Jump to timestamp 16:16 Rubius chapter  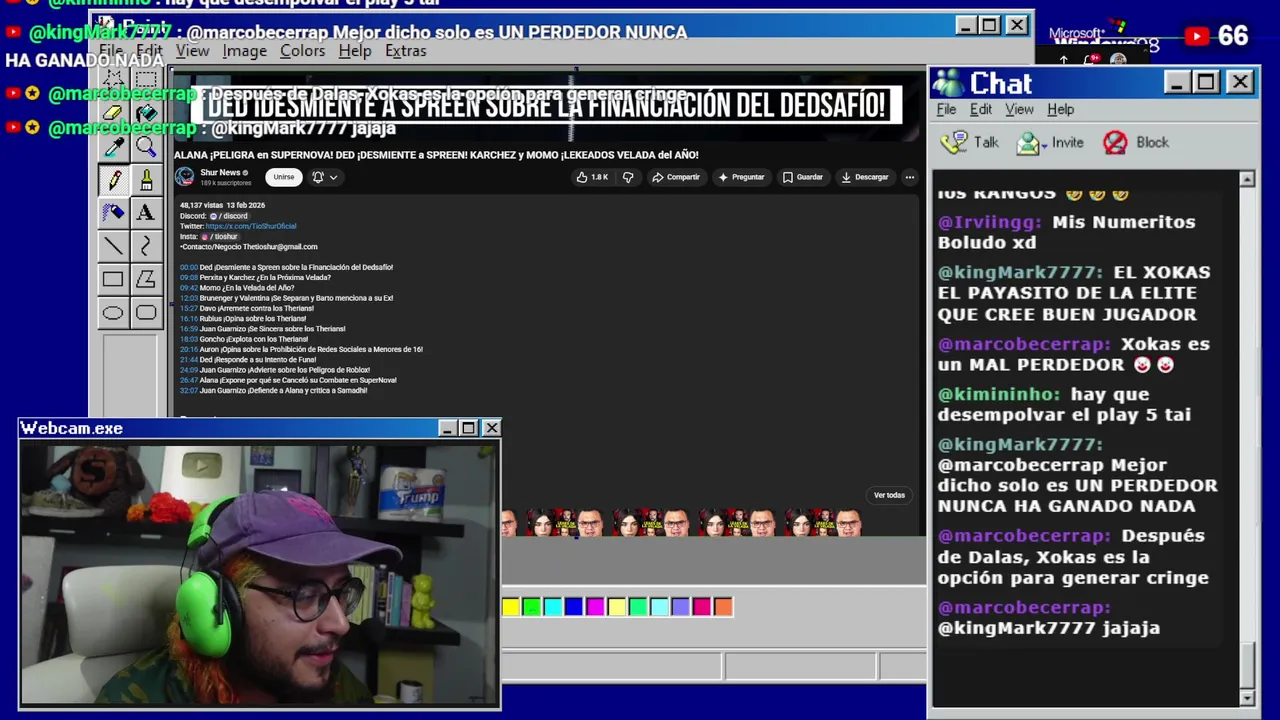[x=188, y=318]
